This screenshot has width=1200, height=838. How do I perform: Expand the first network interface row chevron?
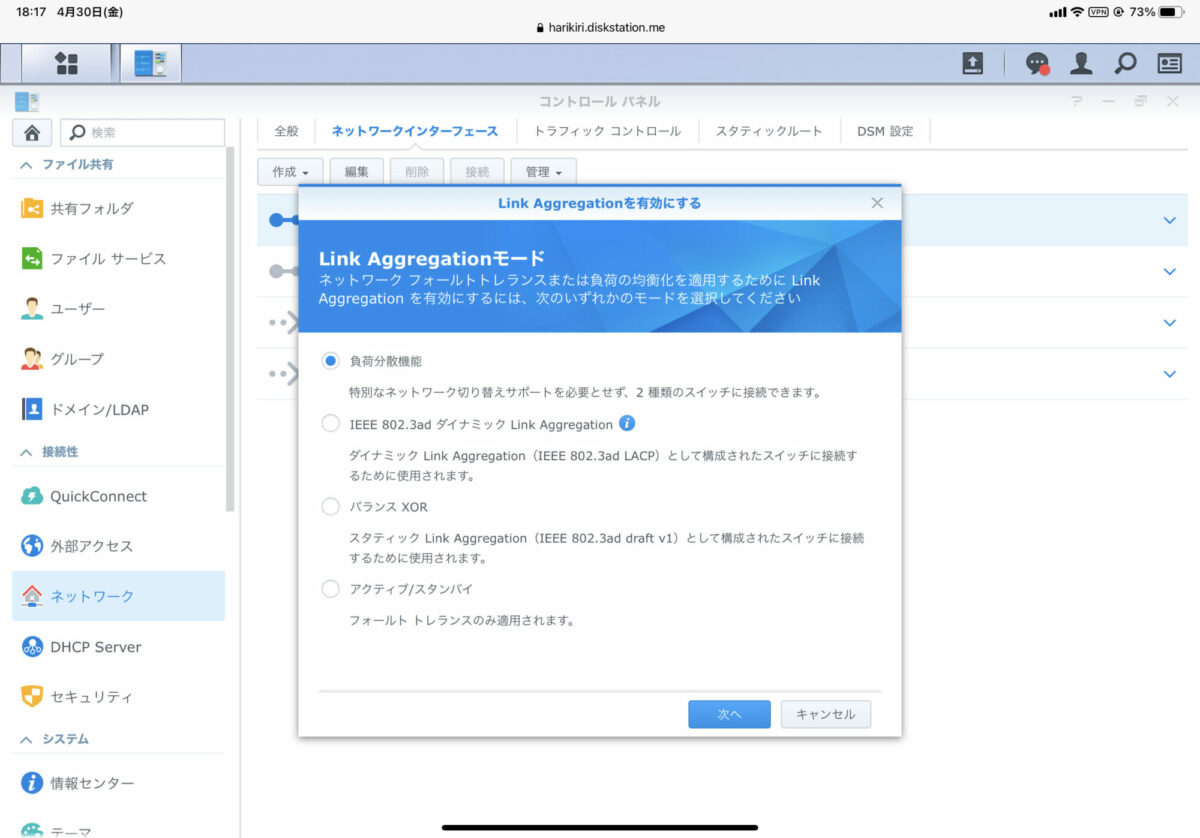coord(1169,220)
